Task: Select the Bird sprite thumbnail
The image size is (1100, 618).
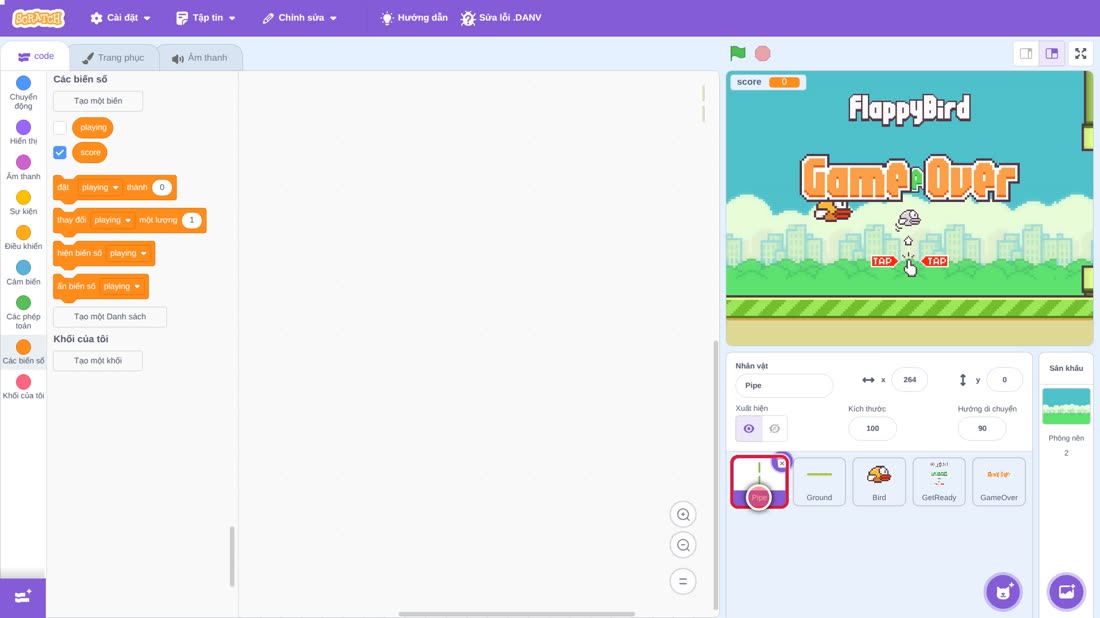Action: tap(879, 481)
